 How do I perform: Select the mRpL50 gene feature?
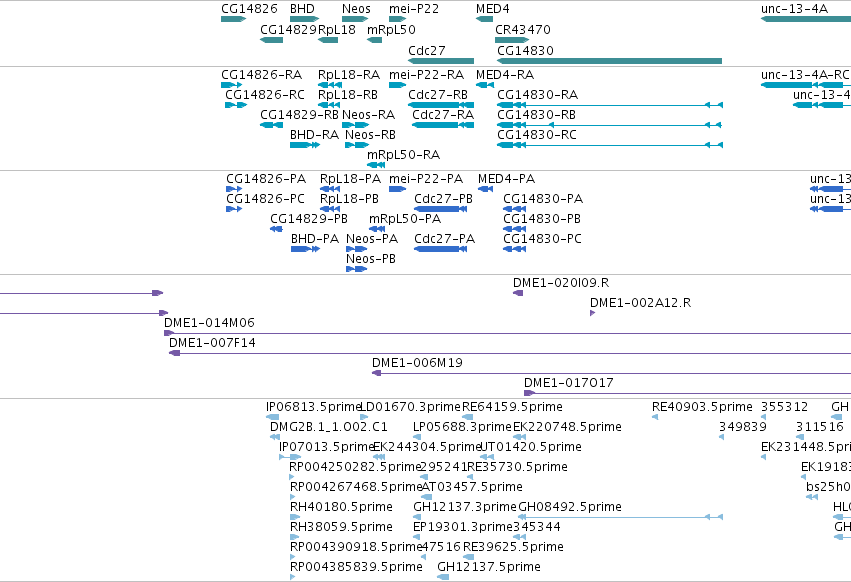click(374, 40)
